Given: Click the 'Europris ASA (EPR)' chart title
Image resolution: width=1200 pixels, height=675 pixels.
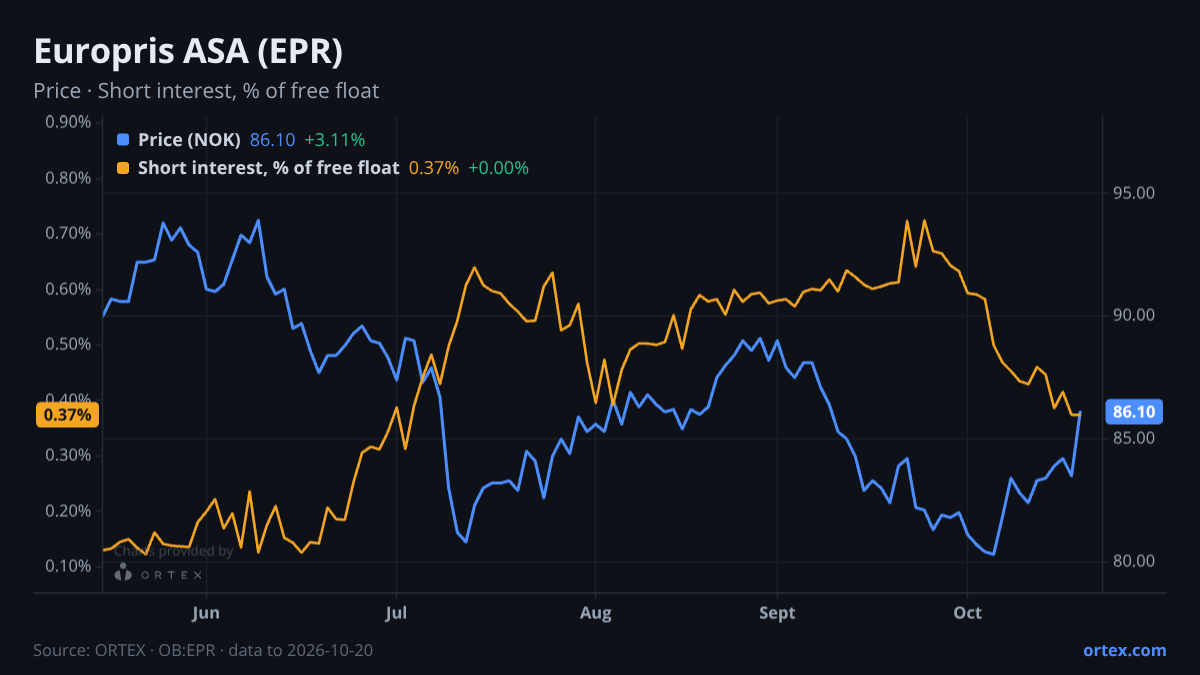Looking at the screenshot, I should pyautogui.click(x=189, y=52).
